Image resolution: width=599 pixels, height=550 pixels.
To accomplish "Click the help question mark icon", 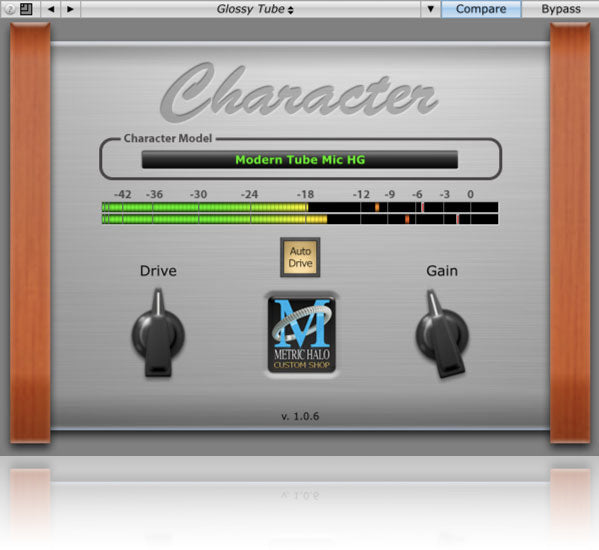I will 10,9.
